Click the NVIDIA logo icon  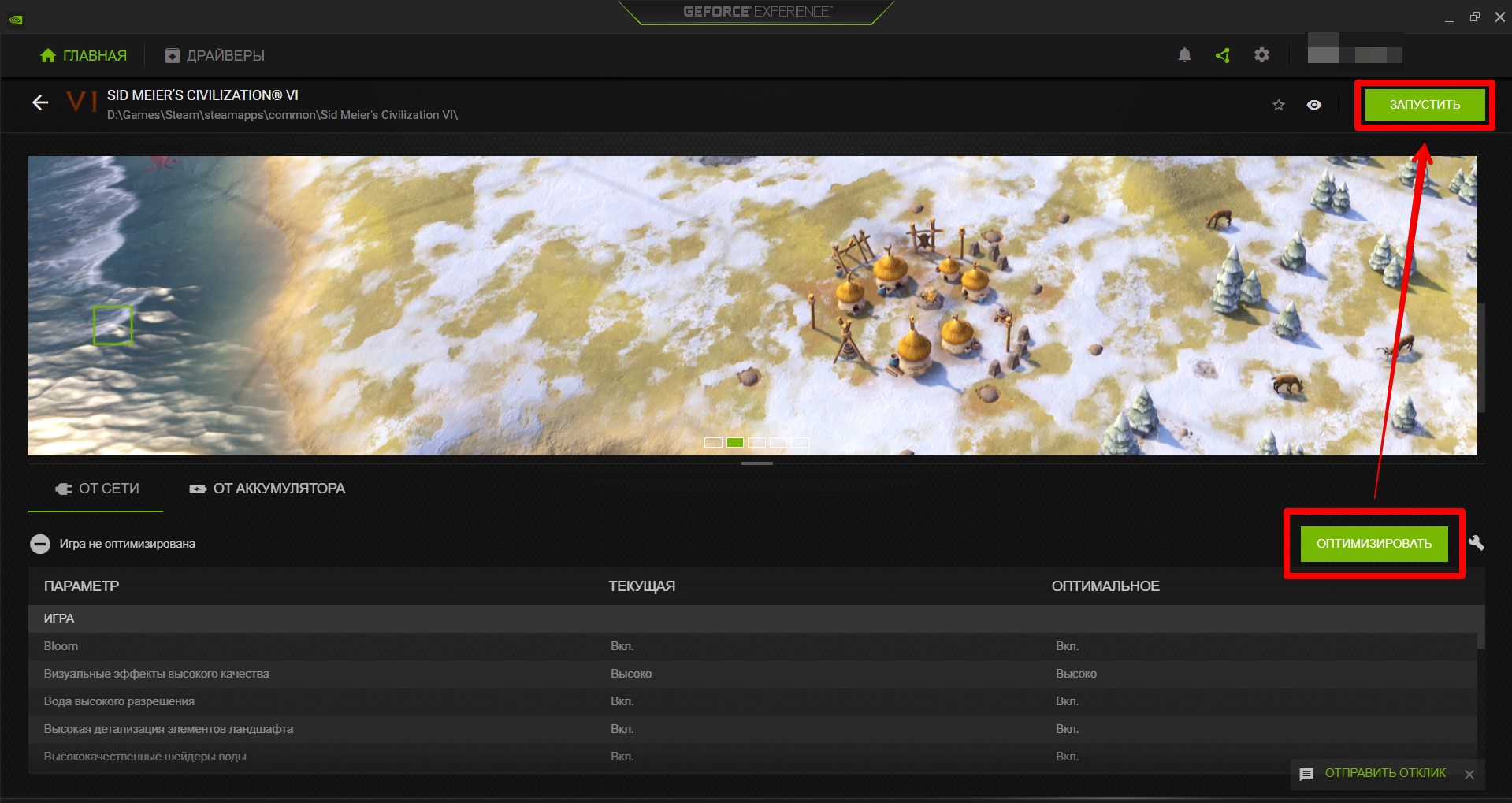point(16,19)
